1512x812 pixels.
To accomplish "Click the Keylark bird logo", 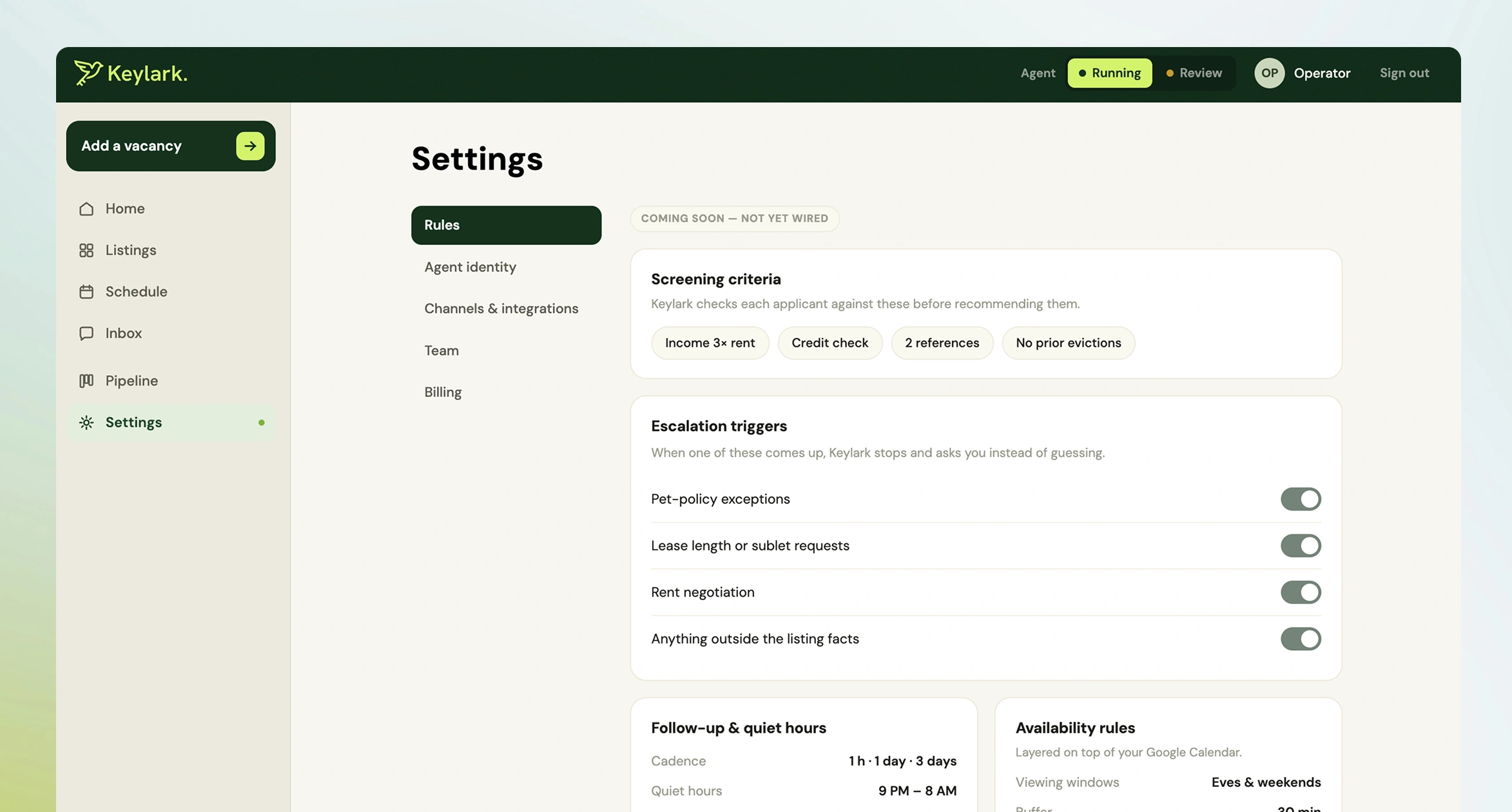I will [88, 73].
